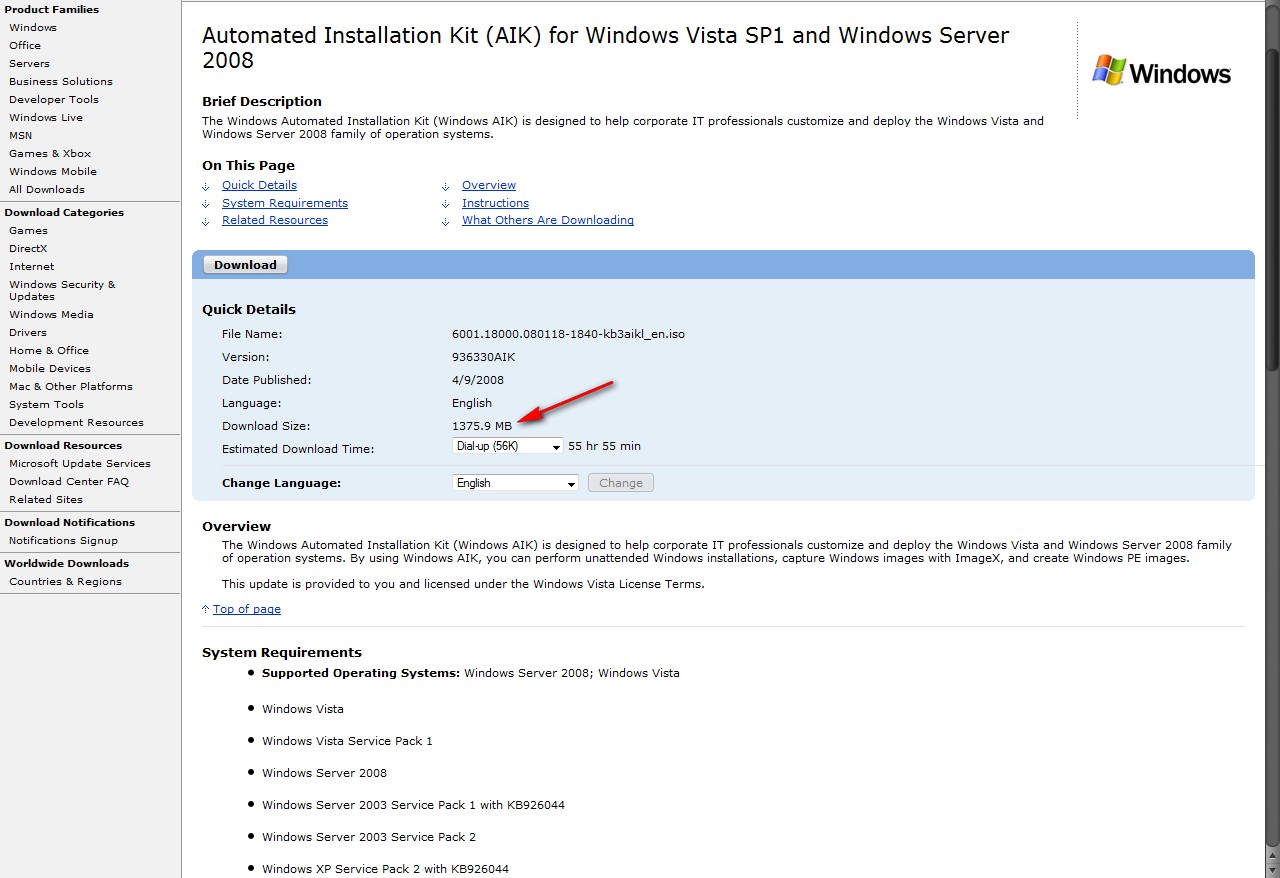Click the file name 6001.18000.080118-1840-kb3aikl_en.iso
Screen dimensions: 1280x878
click(x=568, y=334)
